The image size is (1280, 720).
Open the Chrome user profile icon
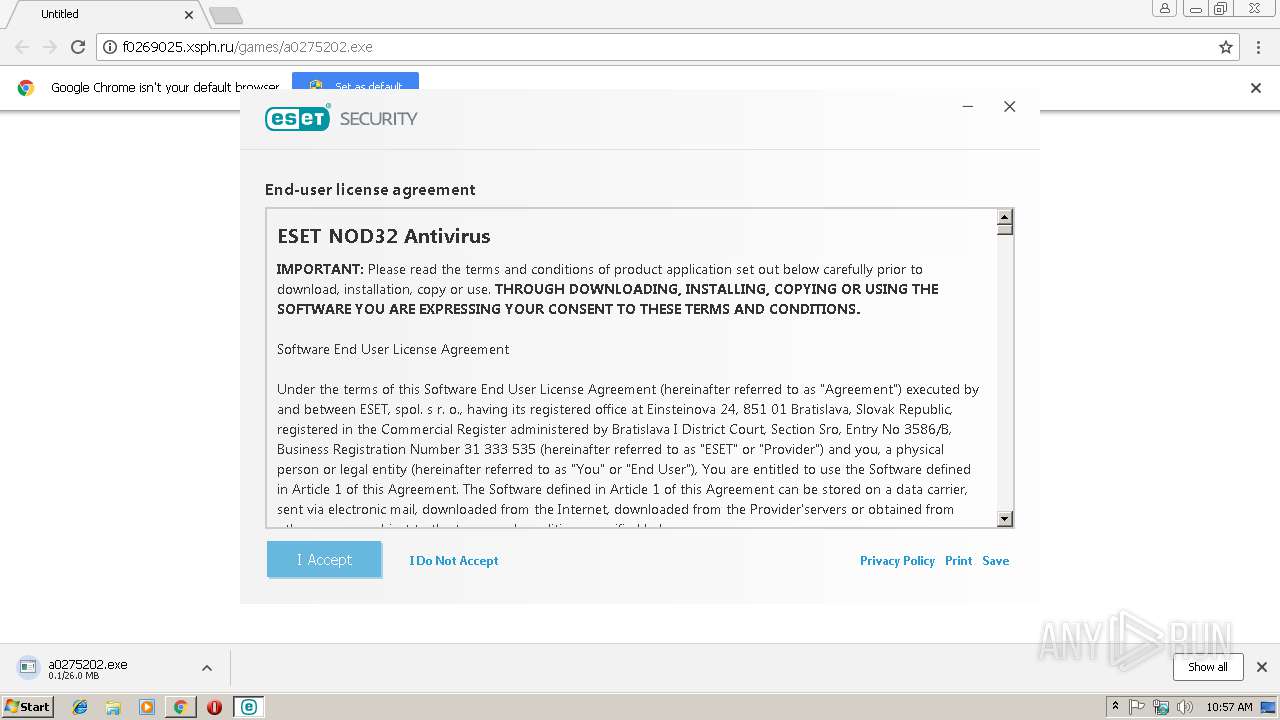[x=1164, y=8]
